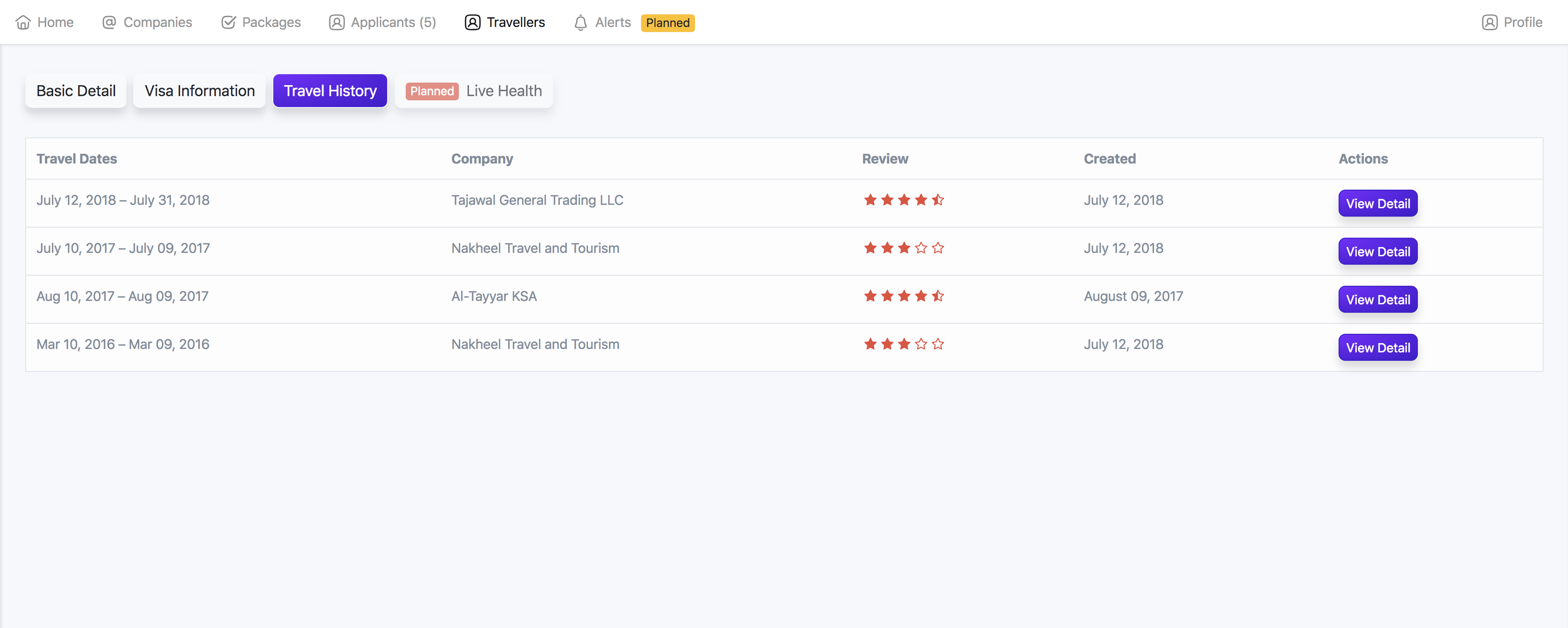The image size is (1568, 628).
Task: Click the yellow Planned badge beside Alerts
Action: click(667, 22)
